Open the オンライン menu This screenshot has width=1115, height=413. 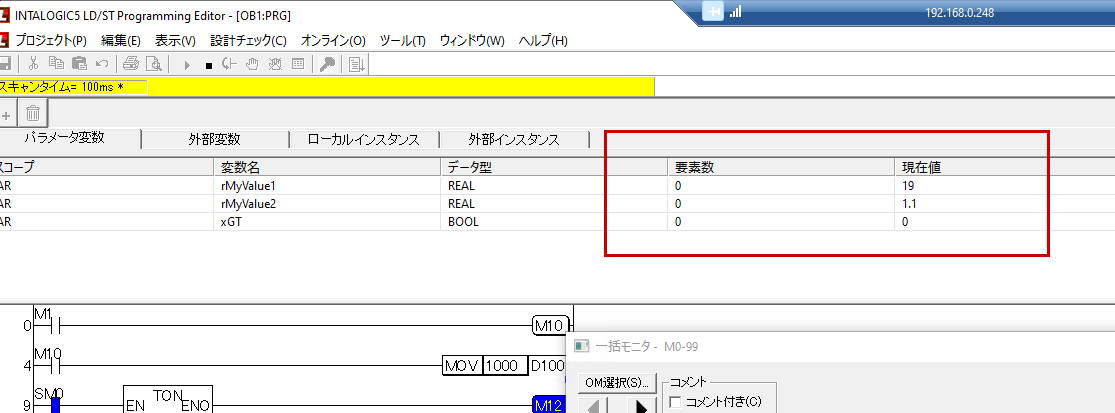[x=333, y=40]
